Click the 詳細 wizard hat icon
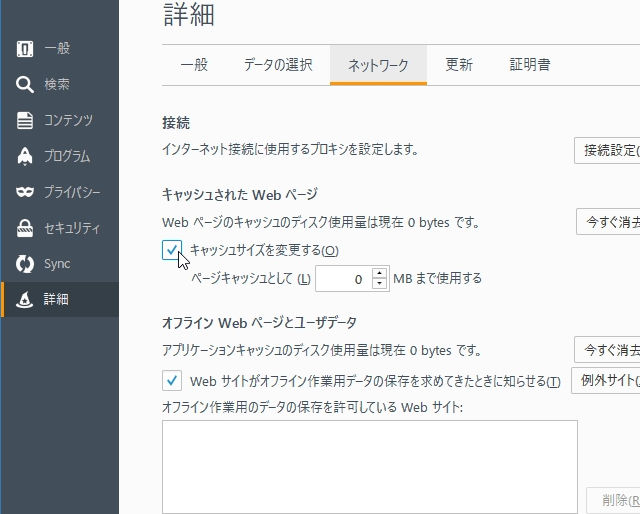The height and width of the screenshot is (514, 640). click(25, 300)
